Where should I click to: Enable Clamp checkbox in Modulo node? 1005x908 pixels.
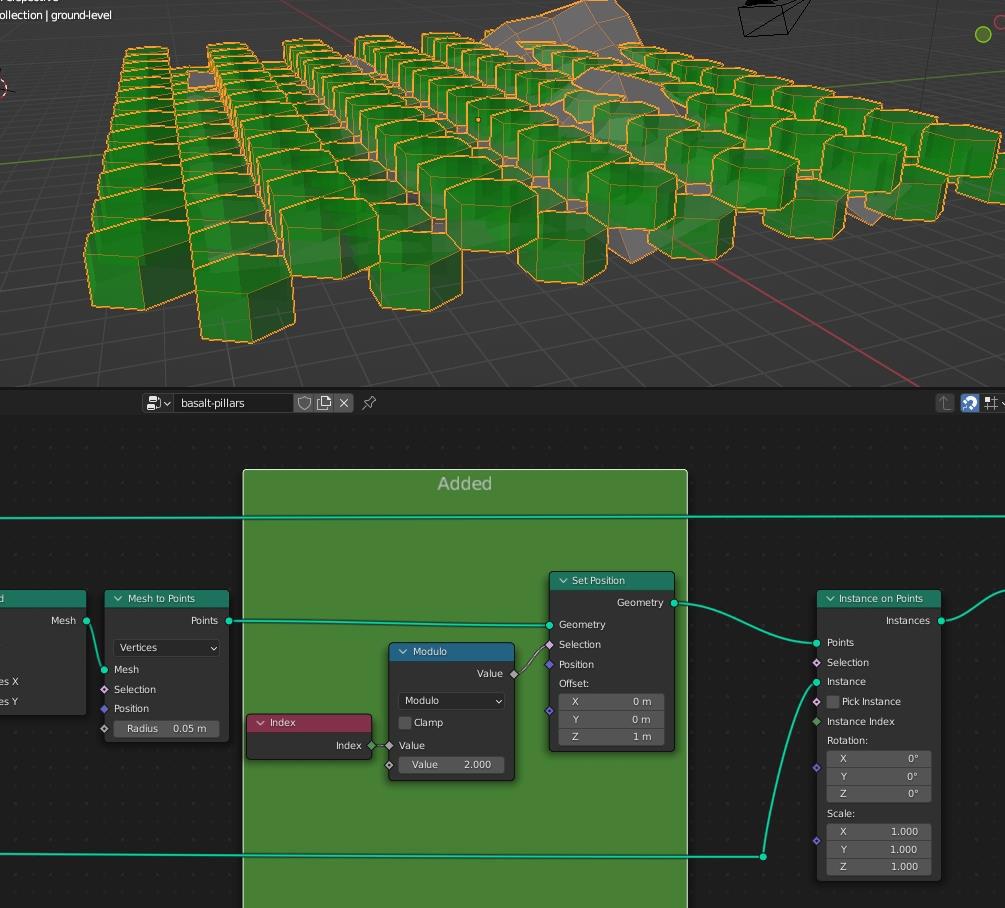405,723
